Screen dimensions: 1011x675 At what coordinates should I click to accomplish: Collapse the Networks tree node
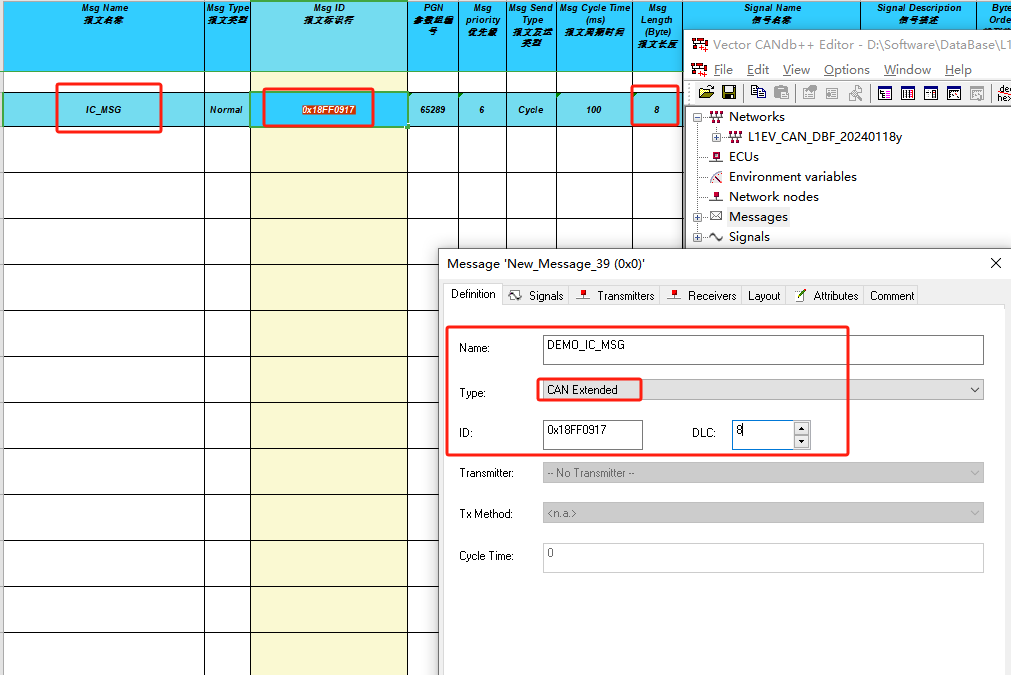coord(697,117)
